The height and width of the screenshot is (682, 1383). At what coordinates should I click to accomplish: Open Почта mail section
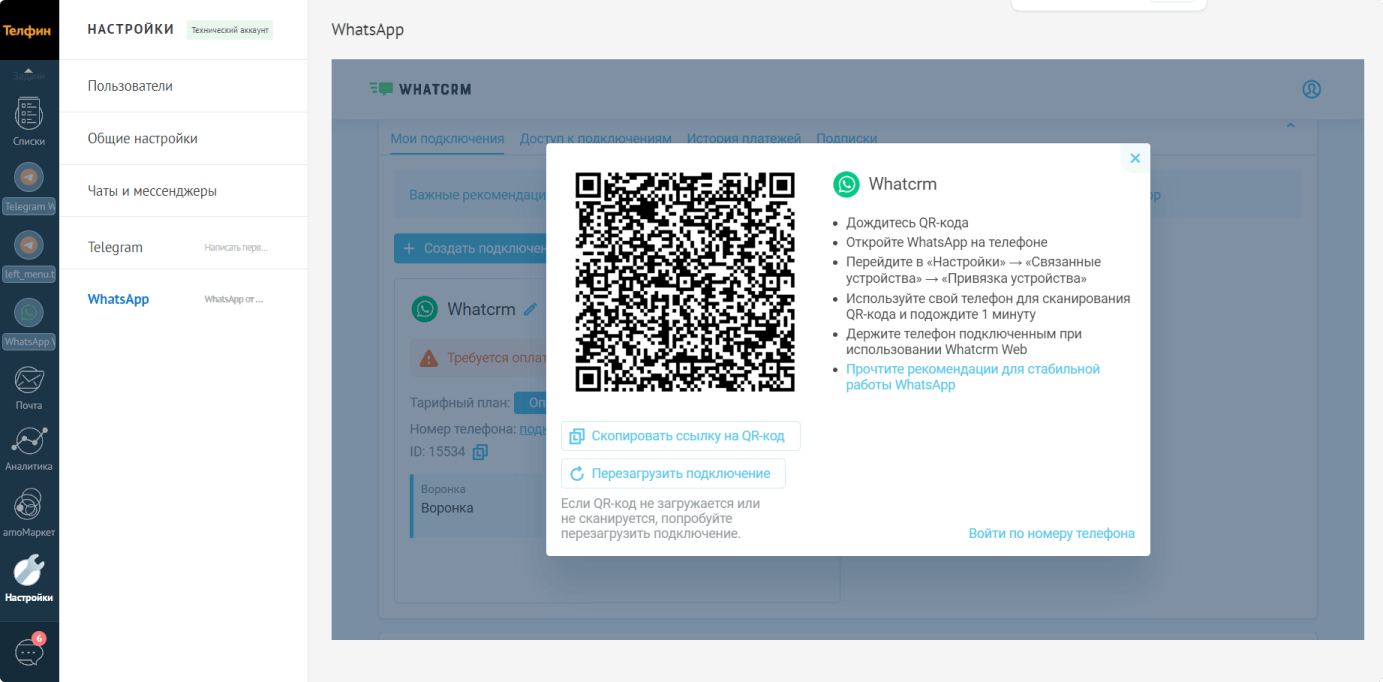[29, 388]
